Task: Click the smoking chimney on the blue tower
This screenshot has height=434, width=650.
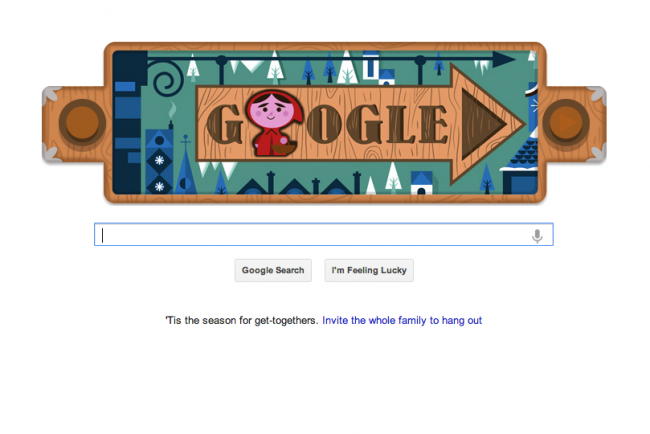Action: tap(170, 116)
